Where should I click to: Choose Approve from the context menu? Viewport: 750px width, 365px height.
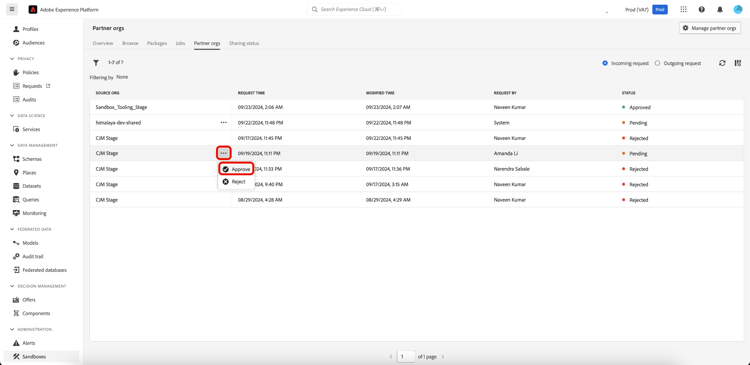(236, 169)
